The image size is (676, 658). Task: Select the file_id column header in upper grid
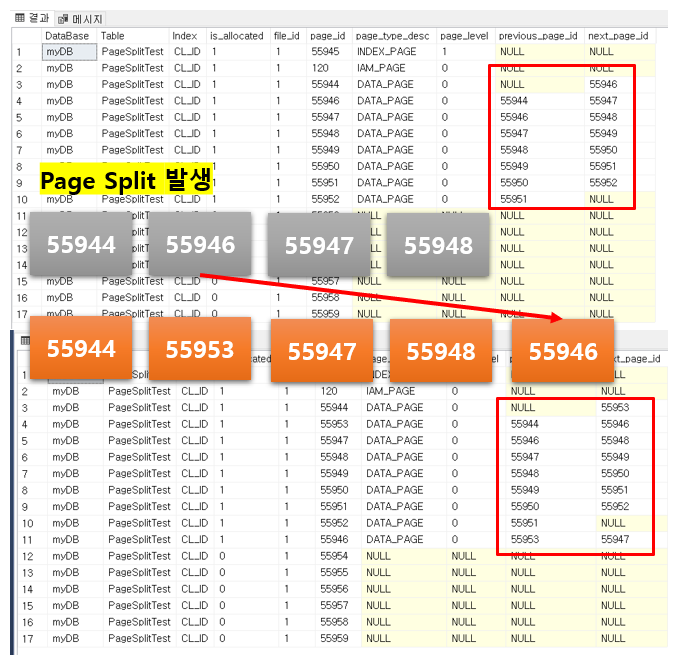coord(288,36)
